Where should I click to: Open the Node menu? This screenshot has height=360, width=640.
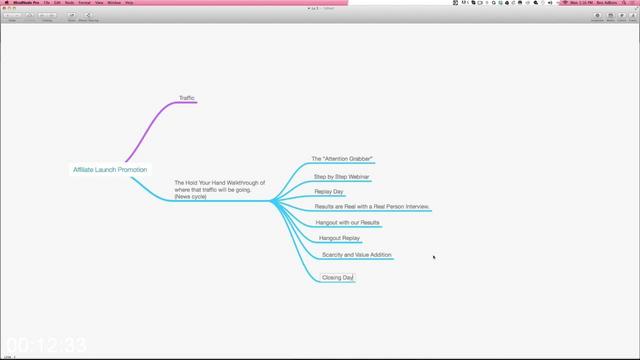point(69,2)
